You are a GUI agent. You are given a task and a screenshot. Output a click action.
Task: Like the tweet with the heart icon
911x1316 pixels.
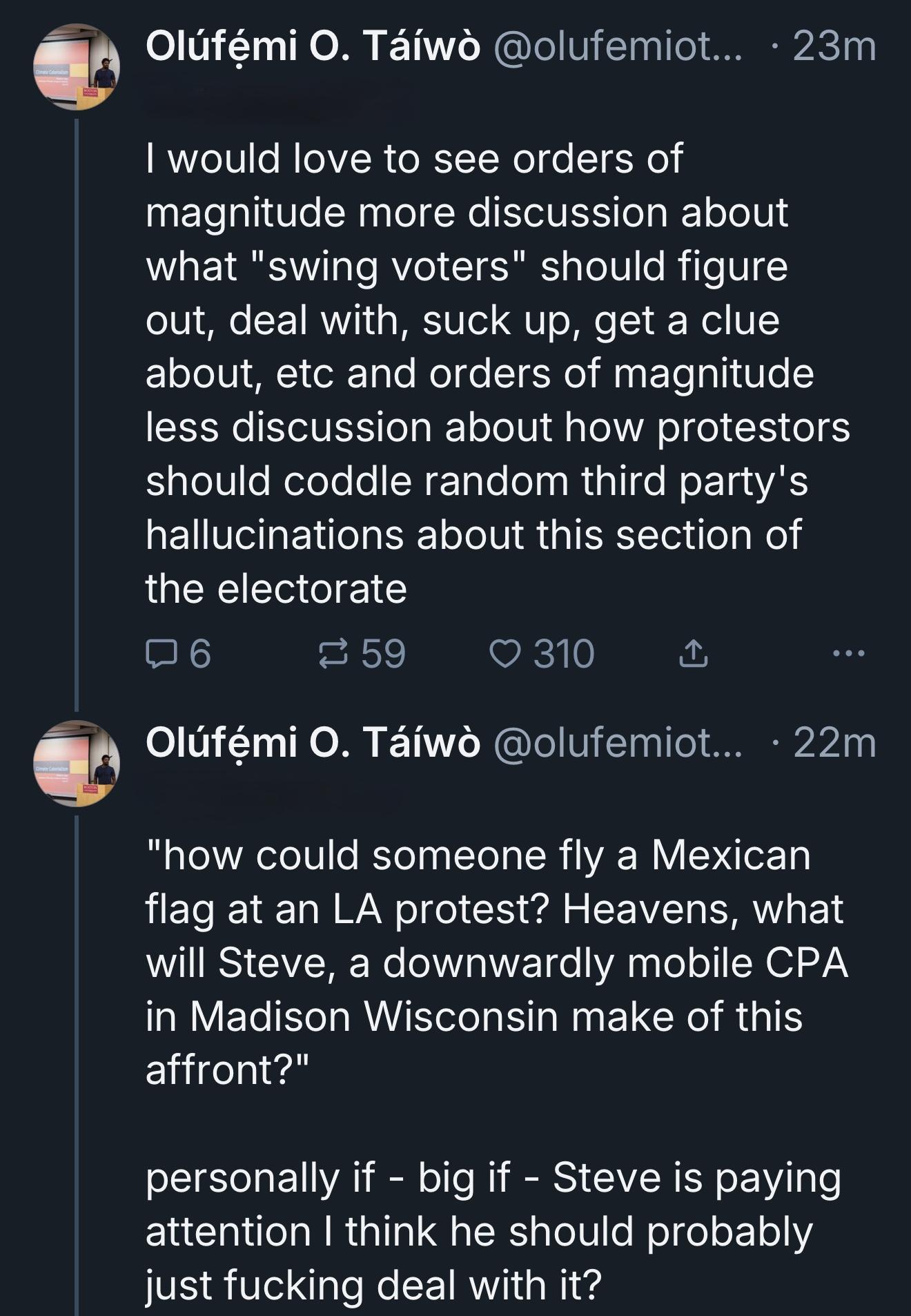tap(504, 653)
